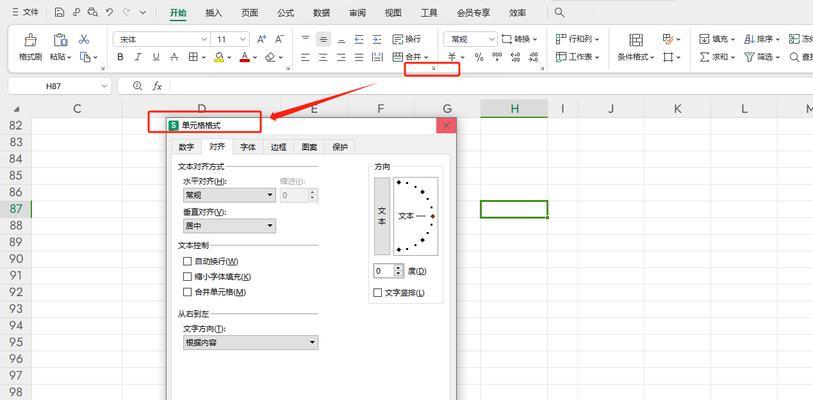Increase font size with A+ icon
The width and height of the screenshot is (813, 400).
(262, 39)
